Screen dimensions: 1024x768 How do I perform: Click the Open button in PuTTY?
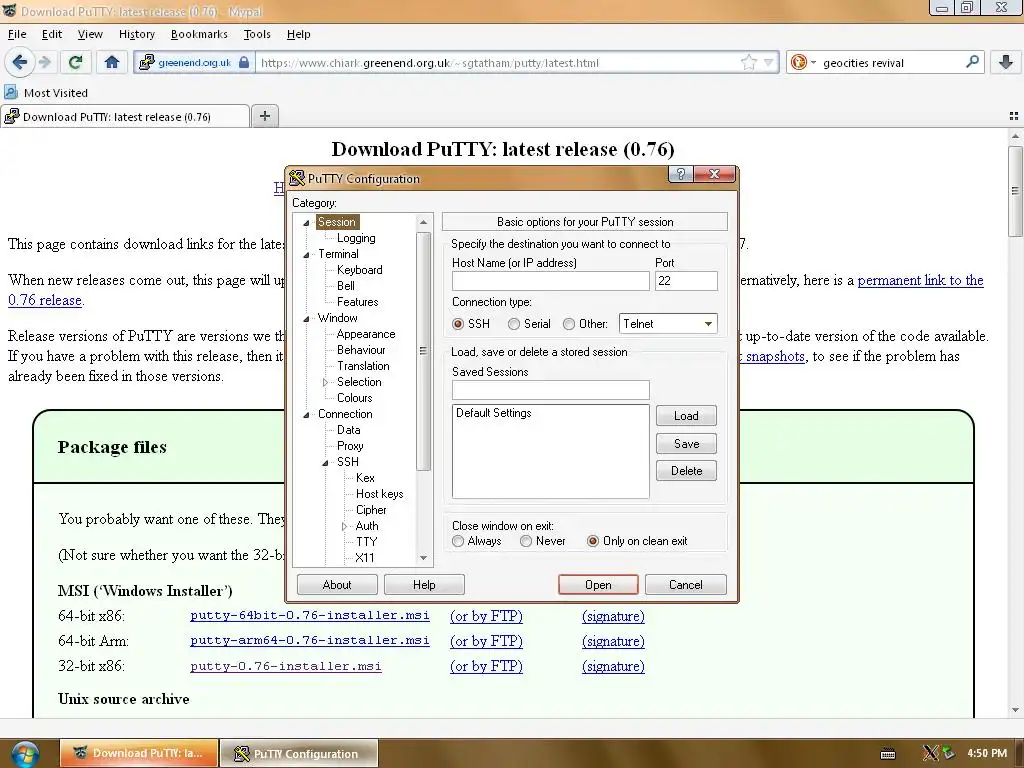598,584
